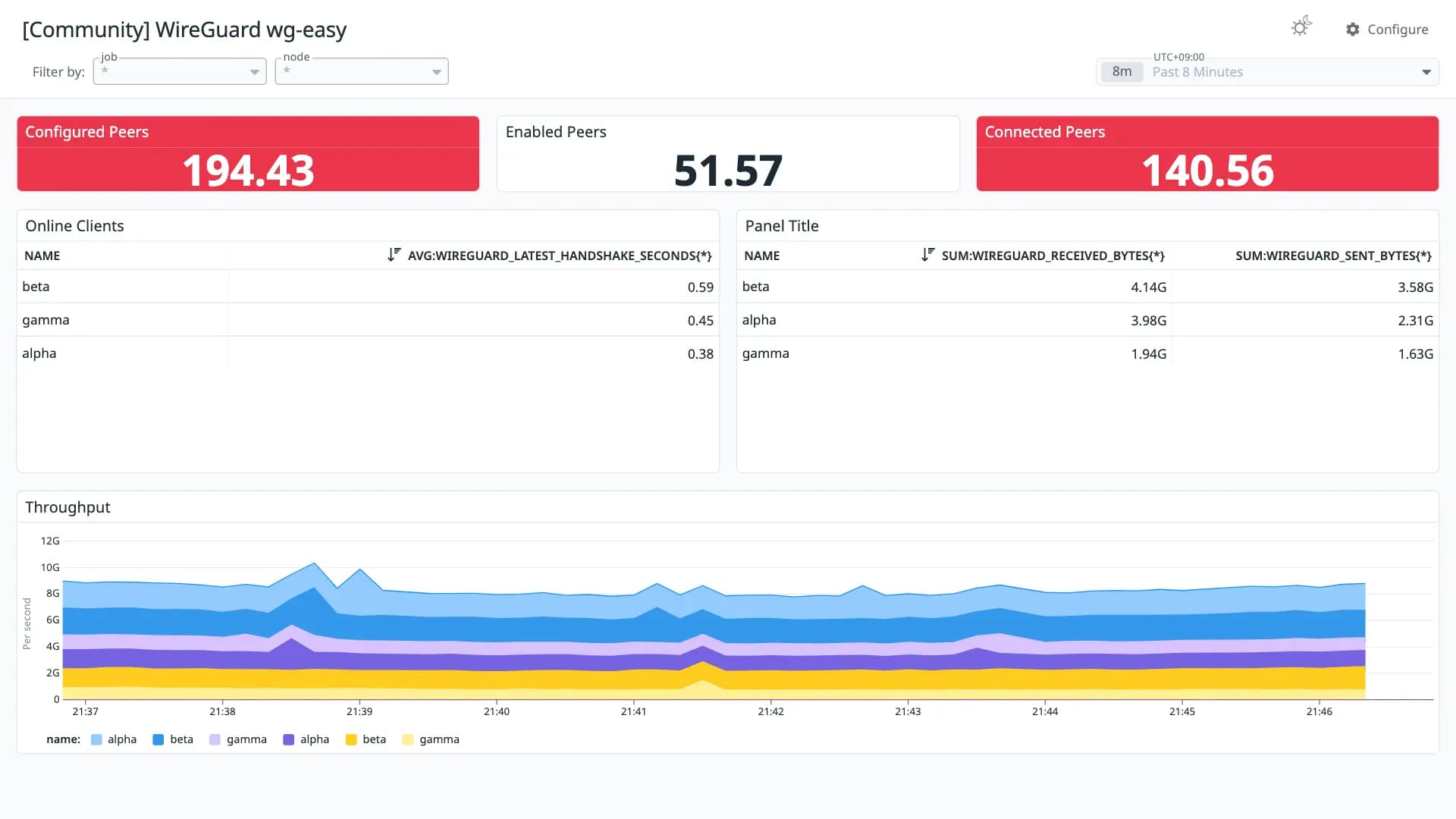Click the 8m time badge
The width and height of the screenshot is (1456, 819).
[x=1122, y=72]
